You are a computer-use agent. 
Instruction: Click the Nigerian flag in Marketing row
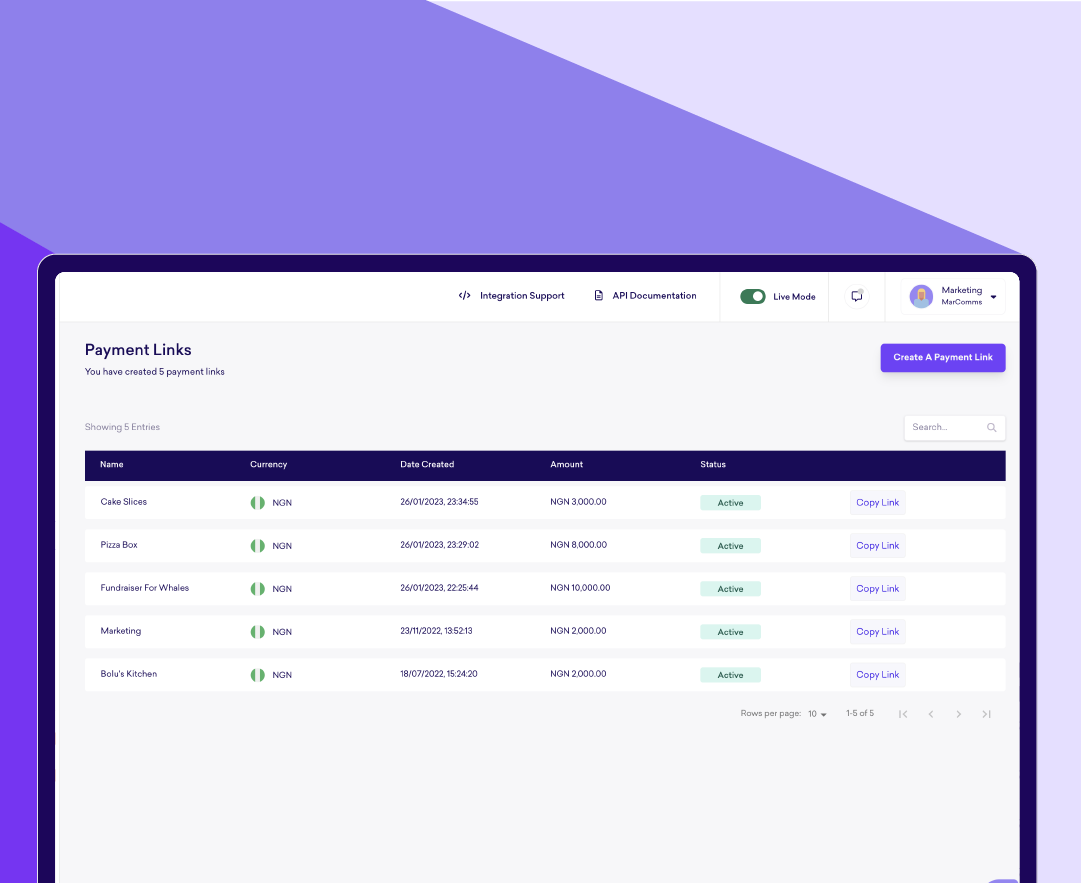[258, 632]
